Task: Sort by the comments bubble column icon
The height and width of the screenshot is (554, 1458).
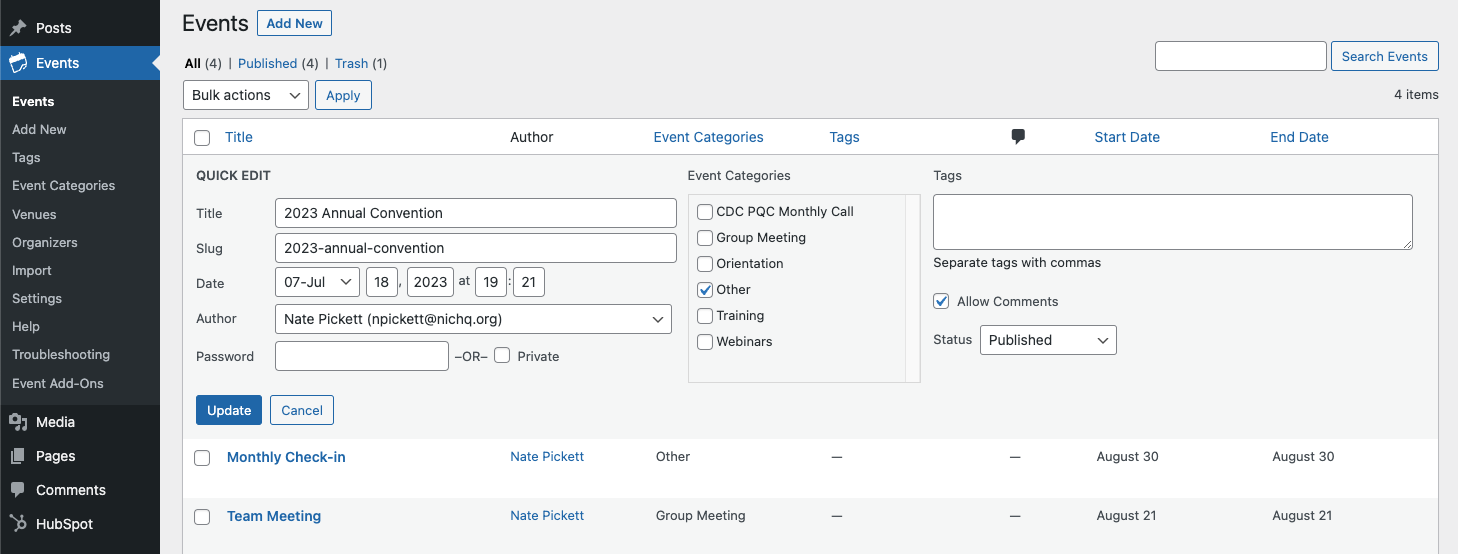Action: (1018, 137)
